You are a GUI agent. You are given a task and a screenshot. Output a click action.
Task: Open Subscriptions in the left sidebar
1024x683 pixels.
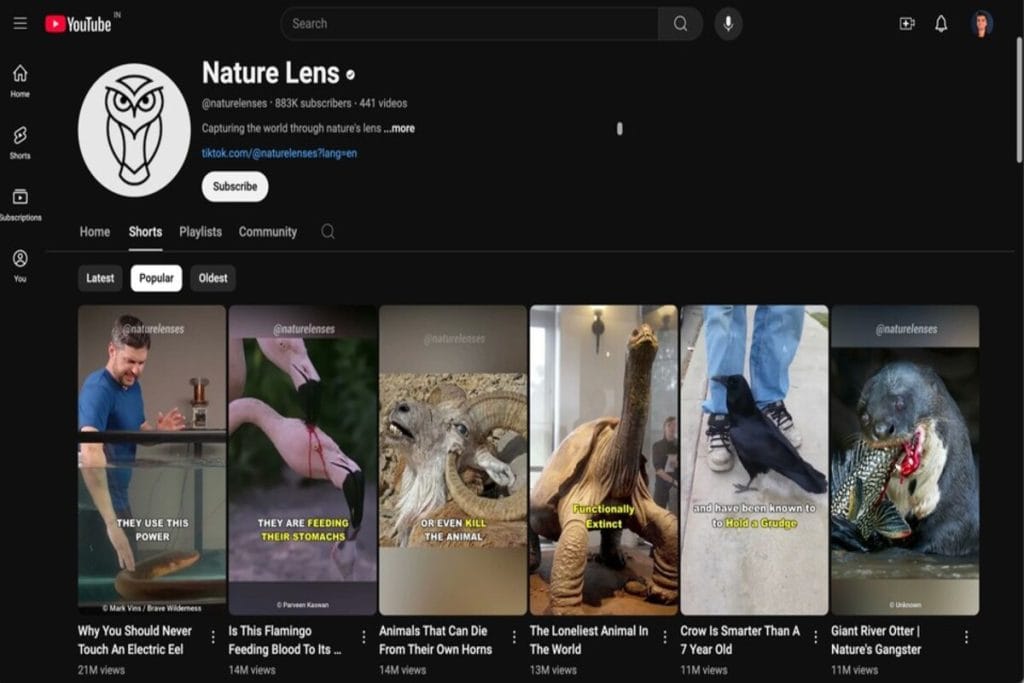[x=20, y=205]
